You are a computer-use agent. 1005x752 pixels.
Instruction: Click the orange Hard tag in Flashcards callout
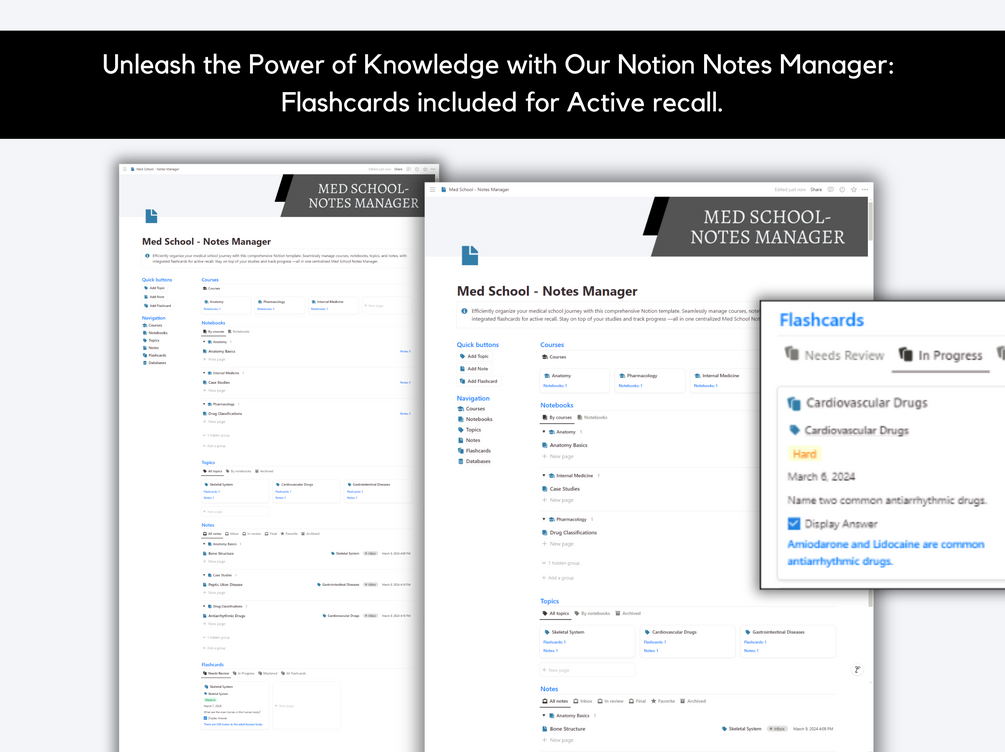(x=804, y=454)
